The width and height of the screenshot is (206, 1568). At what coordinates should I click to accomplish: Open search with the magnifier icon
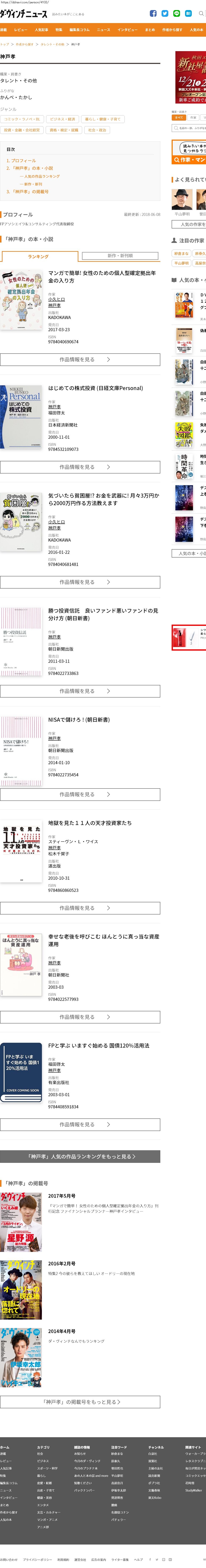(x=201, y=13)
